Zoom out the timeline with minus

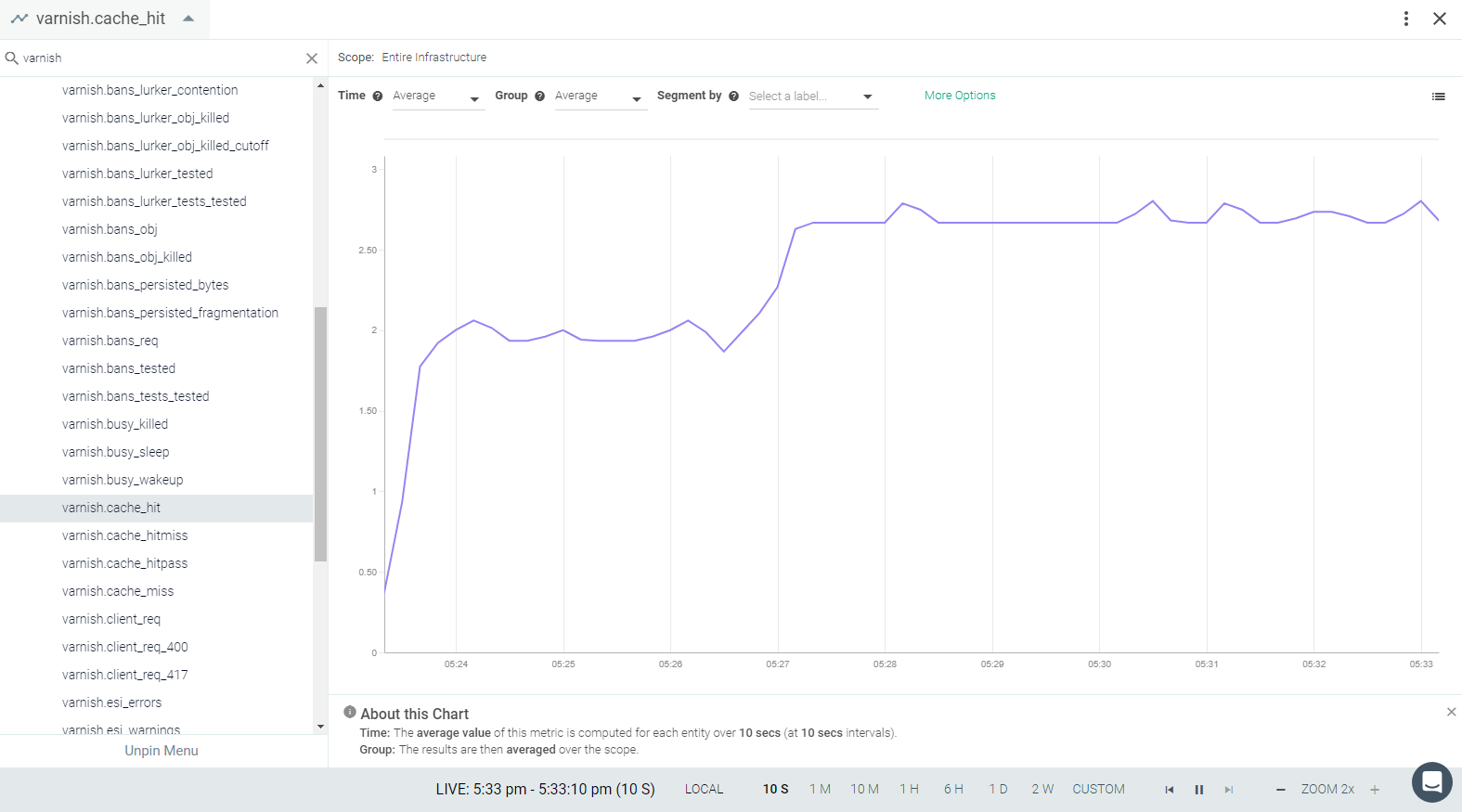[x=1281, y=790]
